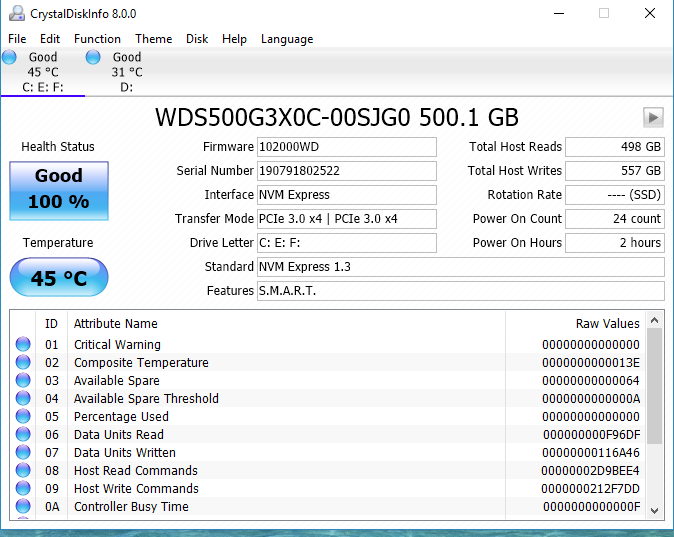Screen dimensions: 674x537
Task: Click the Power On Count value 24 count
Action: 615,219
